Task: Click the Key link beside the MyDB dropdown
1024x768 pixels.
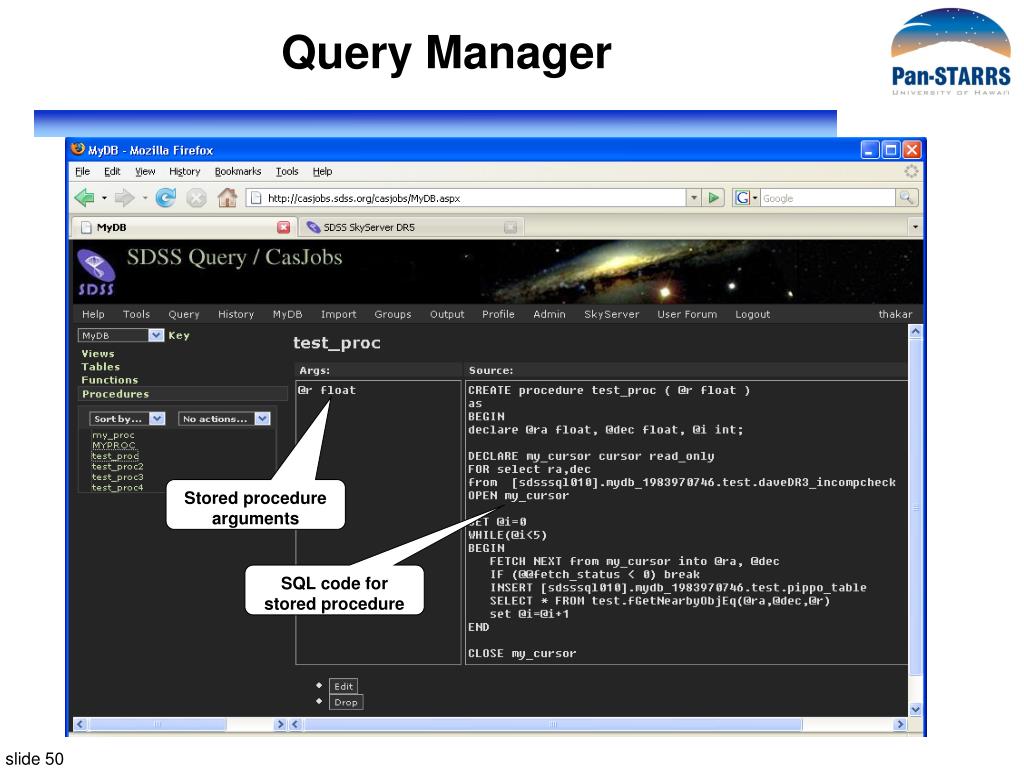Action: 179,335
